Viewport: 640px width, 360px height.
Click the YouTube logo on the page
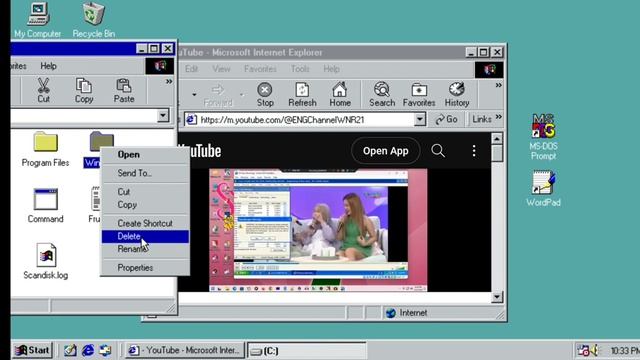(200, 151)
